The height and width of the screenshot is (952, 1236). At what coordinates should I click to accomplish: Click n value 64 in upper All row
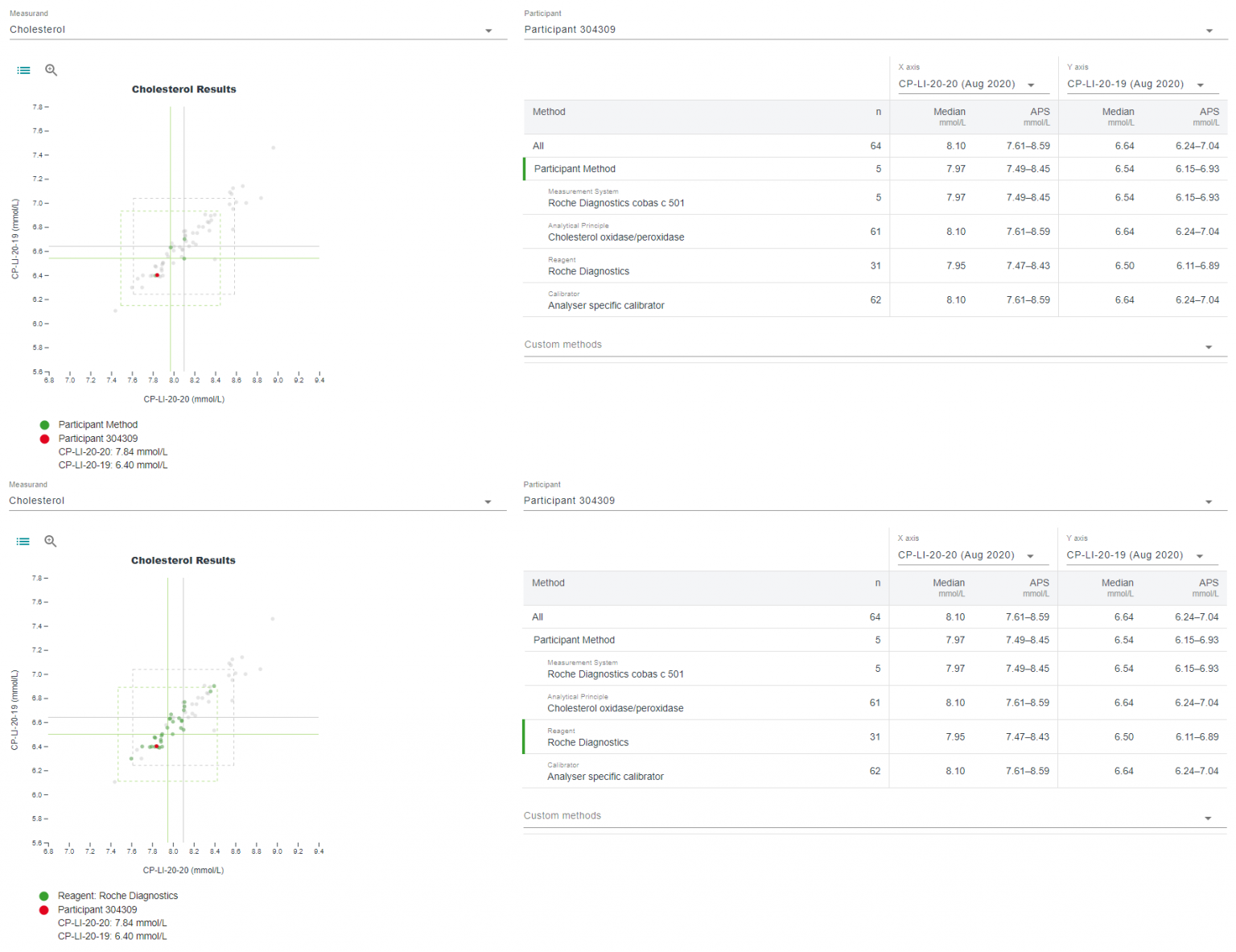pyautogui.click(x=875, y=146)
